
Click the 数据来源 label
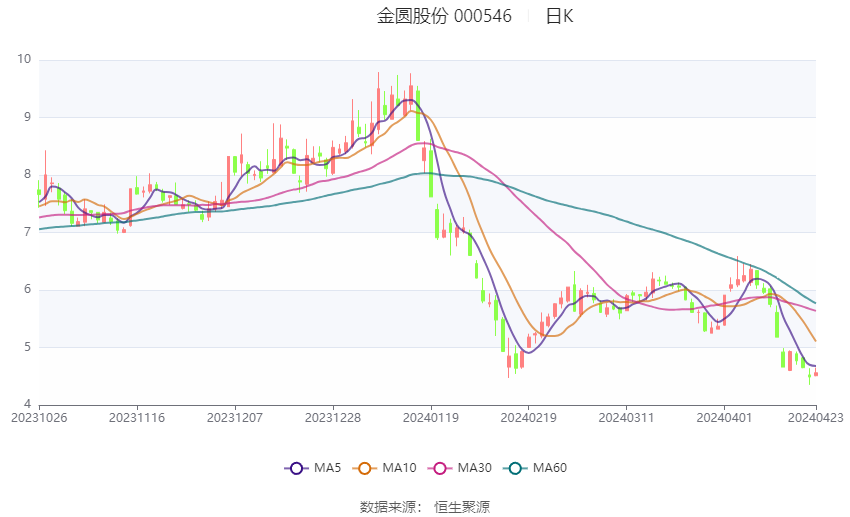click(x=388, y=507)
